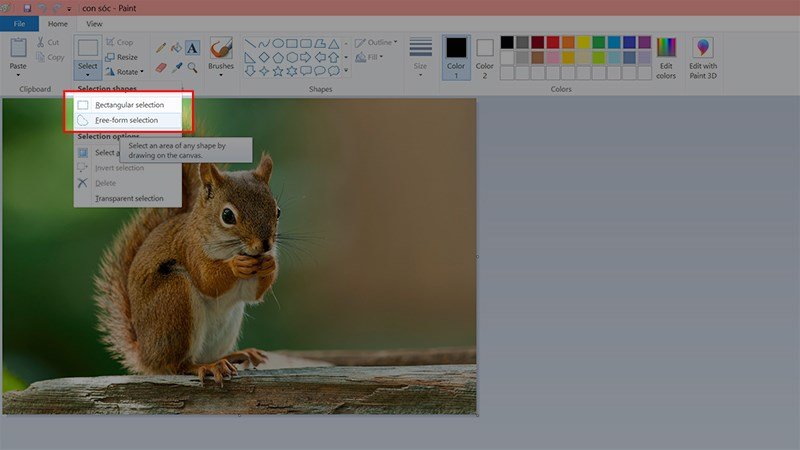Open Edit with Paint 3D

click(x=702, y=59)
